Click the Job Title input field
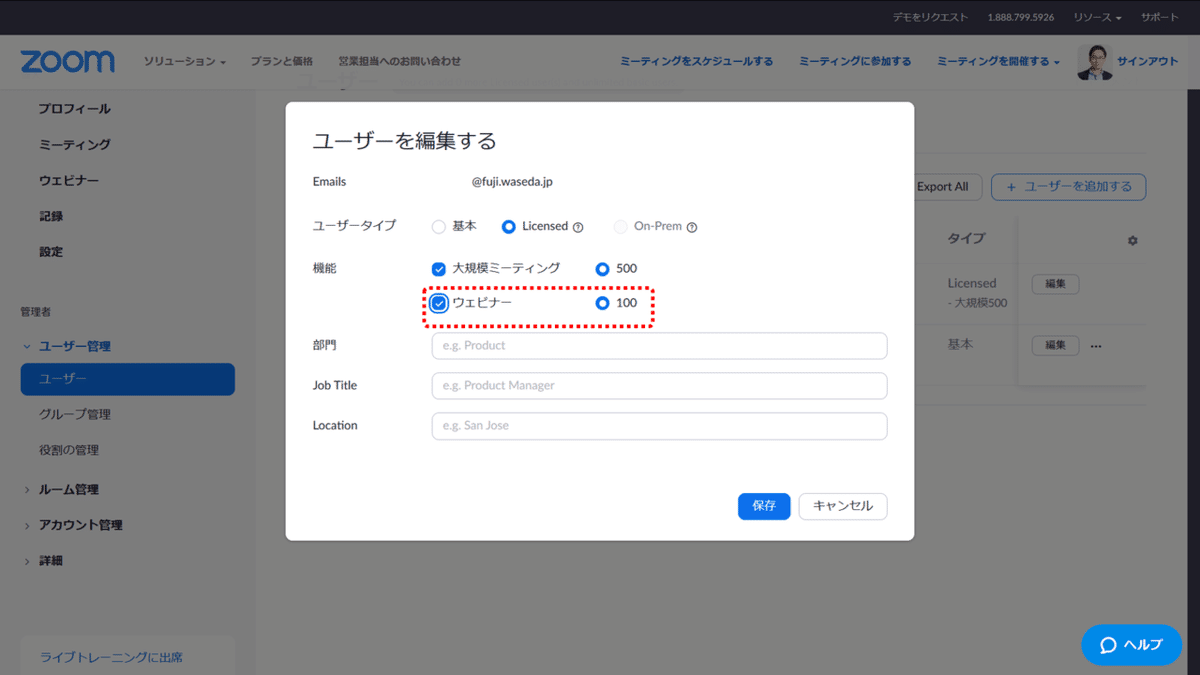 click(x=659, y=385)
